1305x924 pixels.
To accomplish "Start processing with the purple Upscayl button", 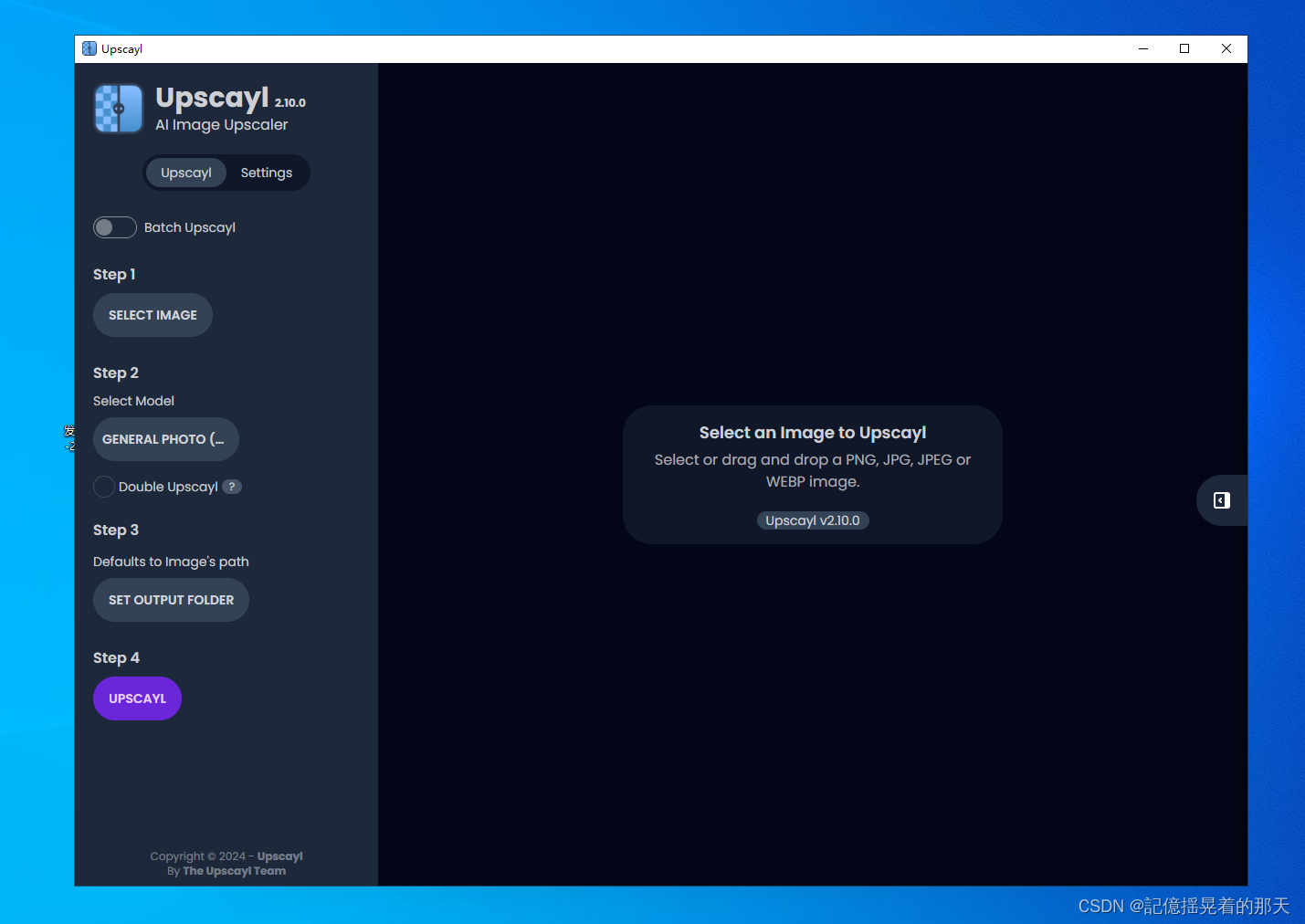I will 137,698.
